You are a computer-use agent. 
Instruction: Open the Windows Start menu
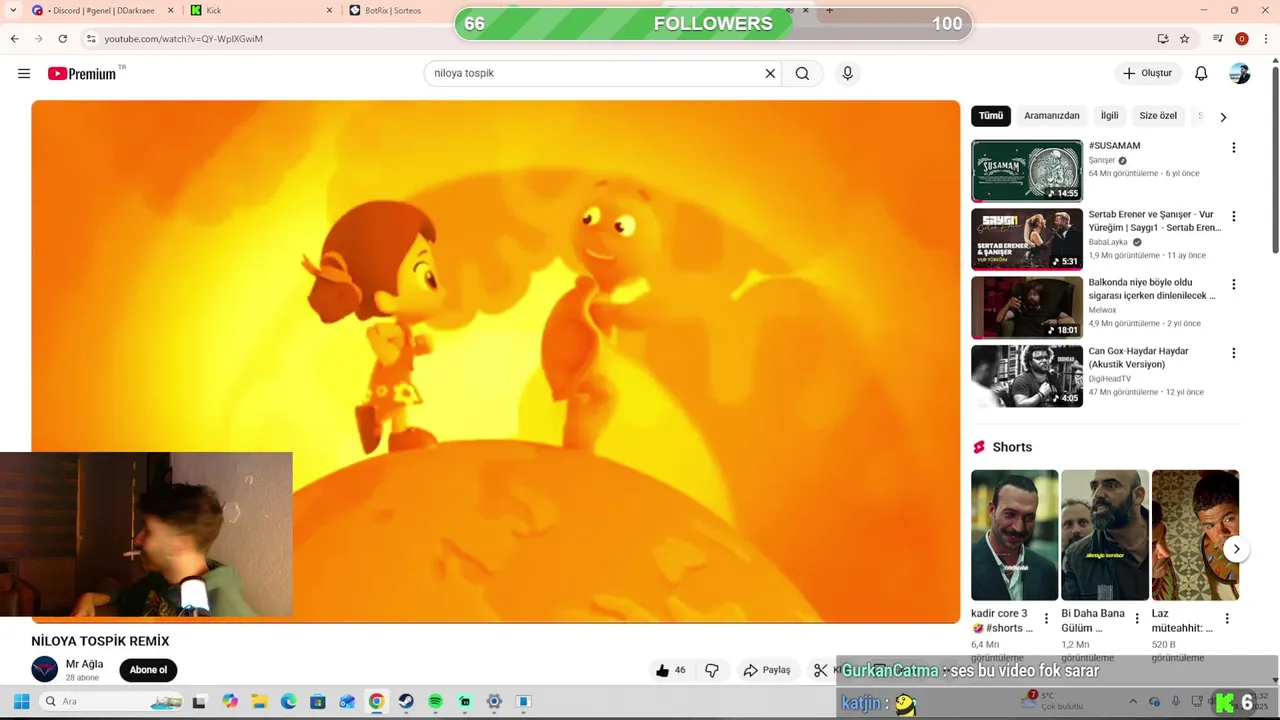pos(21,701)
